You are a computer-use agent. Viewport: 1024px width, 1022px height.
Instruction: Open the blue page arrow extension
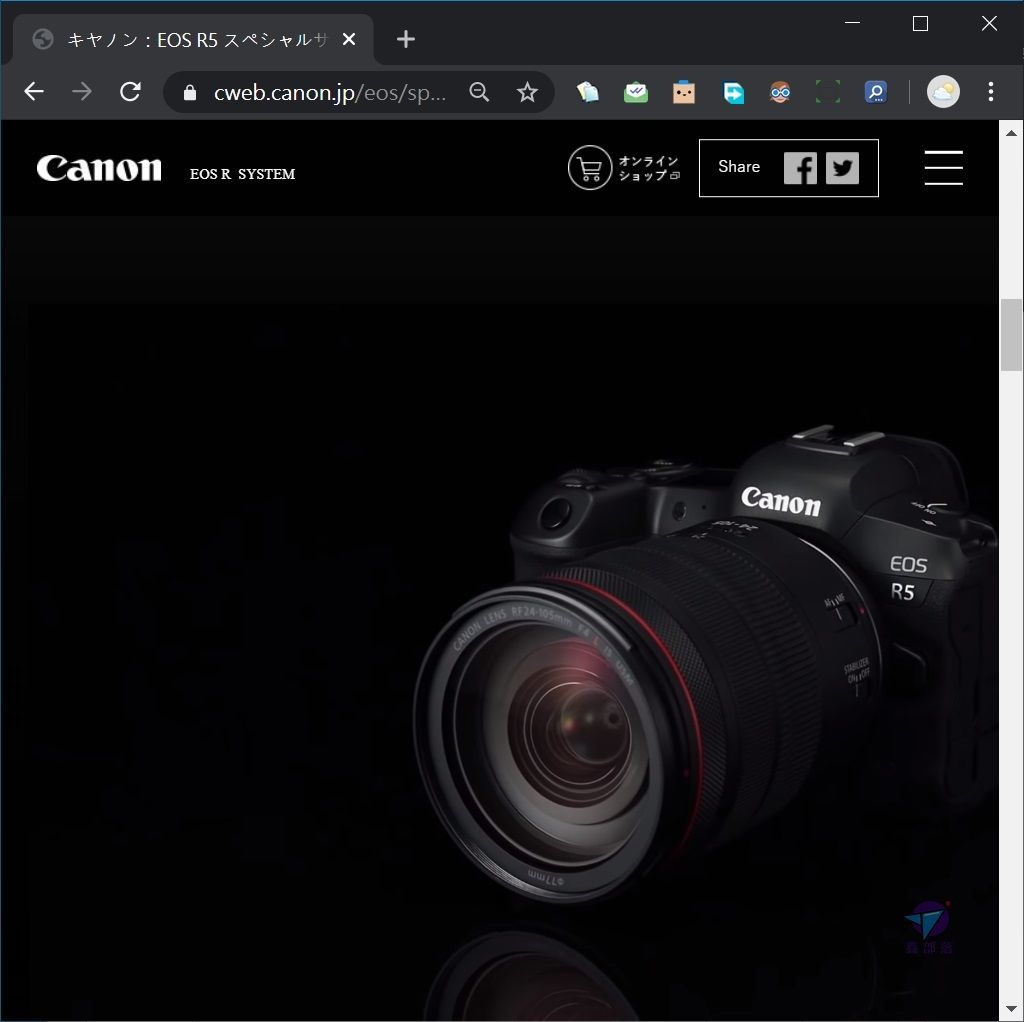733,93
